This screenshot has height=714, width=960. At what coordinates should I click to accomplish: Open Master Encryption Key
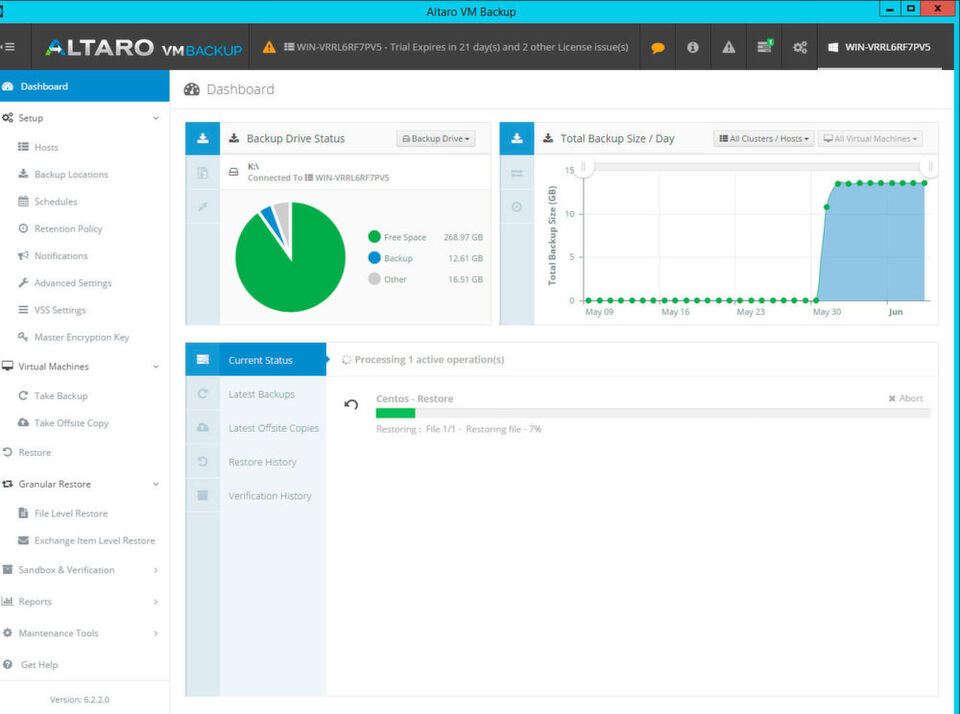(x=81, y=337)
